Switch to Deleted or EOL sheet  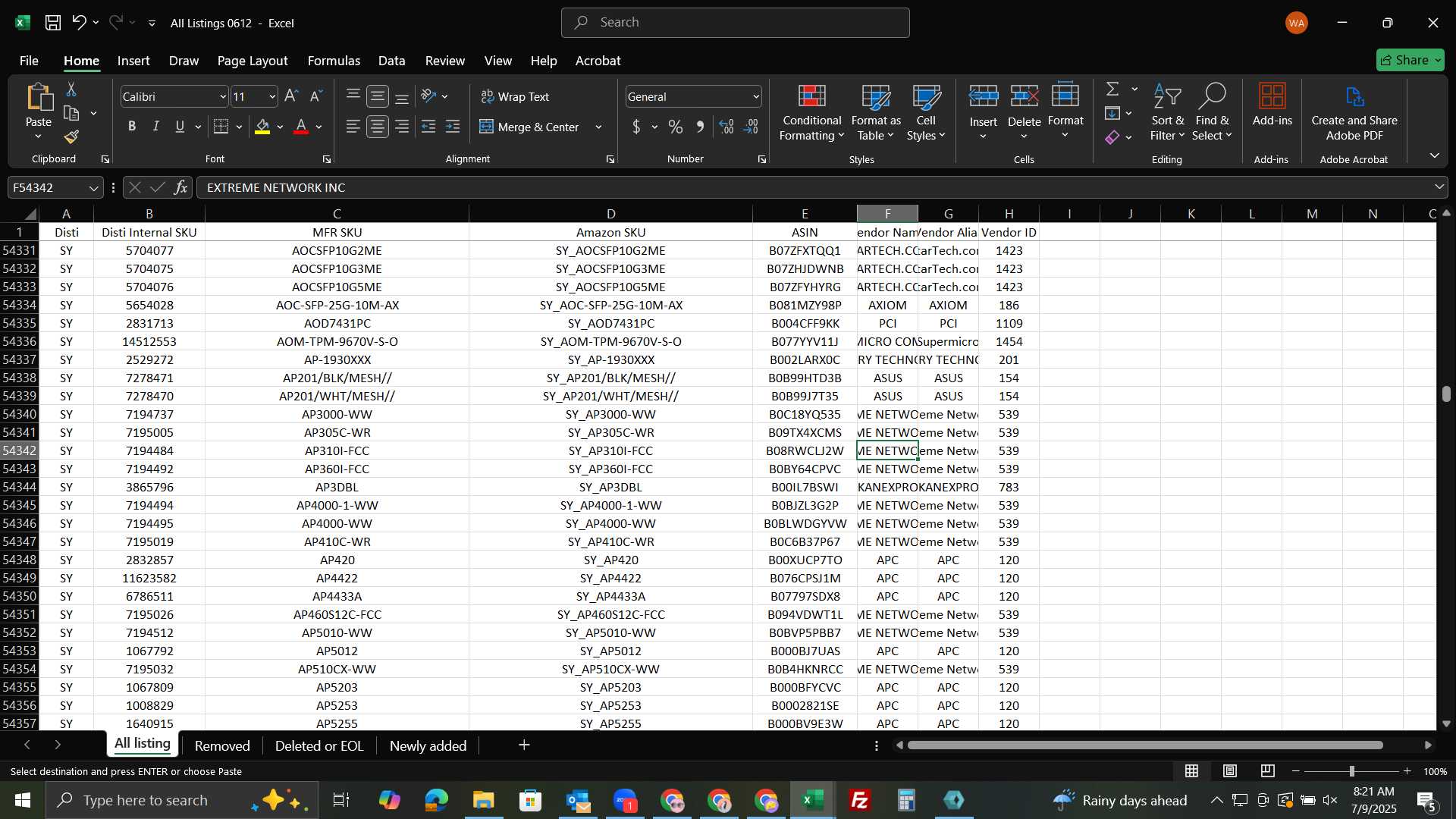pos(319,746)
